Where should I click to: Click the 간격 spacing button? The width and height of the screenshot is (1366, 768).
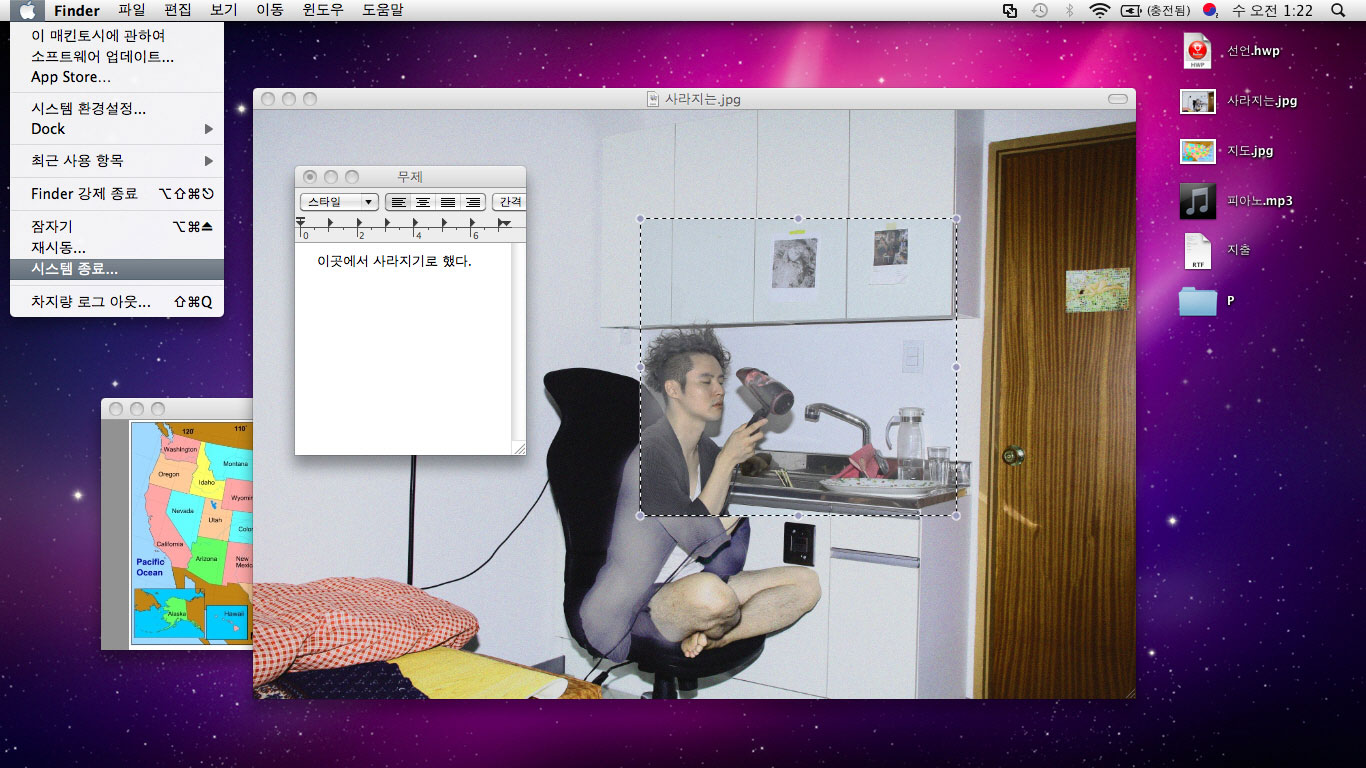[x=509, y=202]
